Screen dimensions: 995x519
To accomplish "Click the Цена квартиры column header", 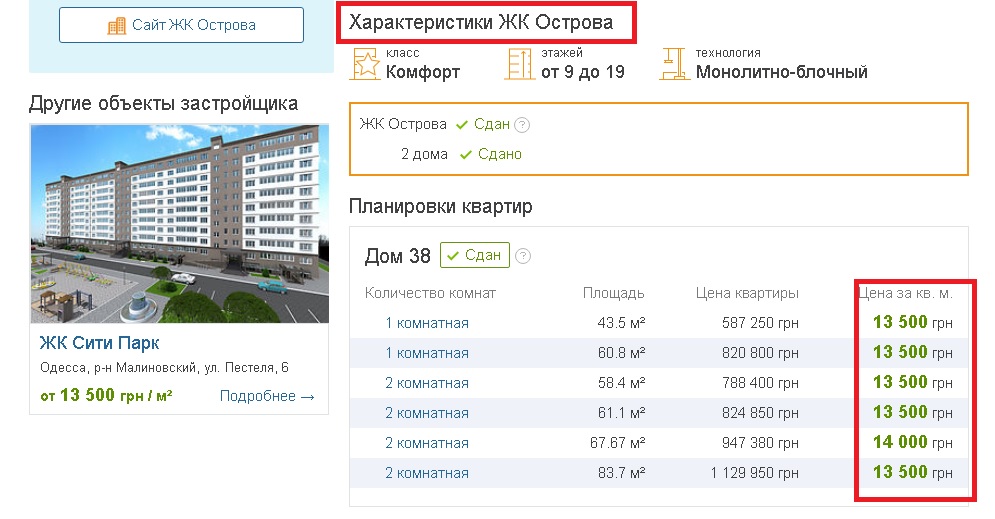I will point(747,293).
